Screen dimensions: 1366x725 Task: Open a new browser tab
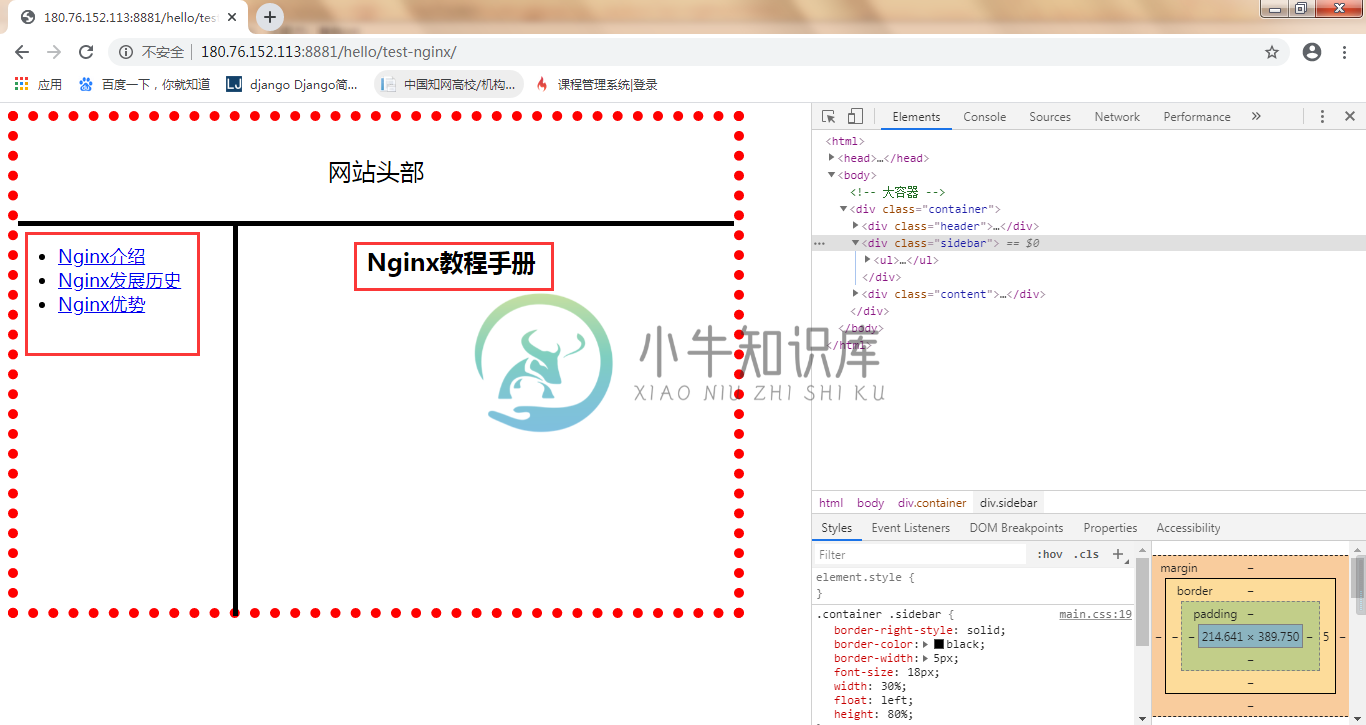coord(270,17)
